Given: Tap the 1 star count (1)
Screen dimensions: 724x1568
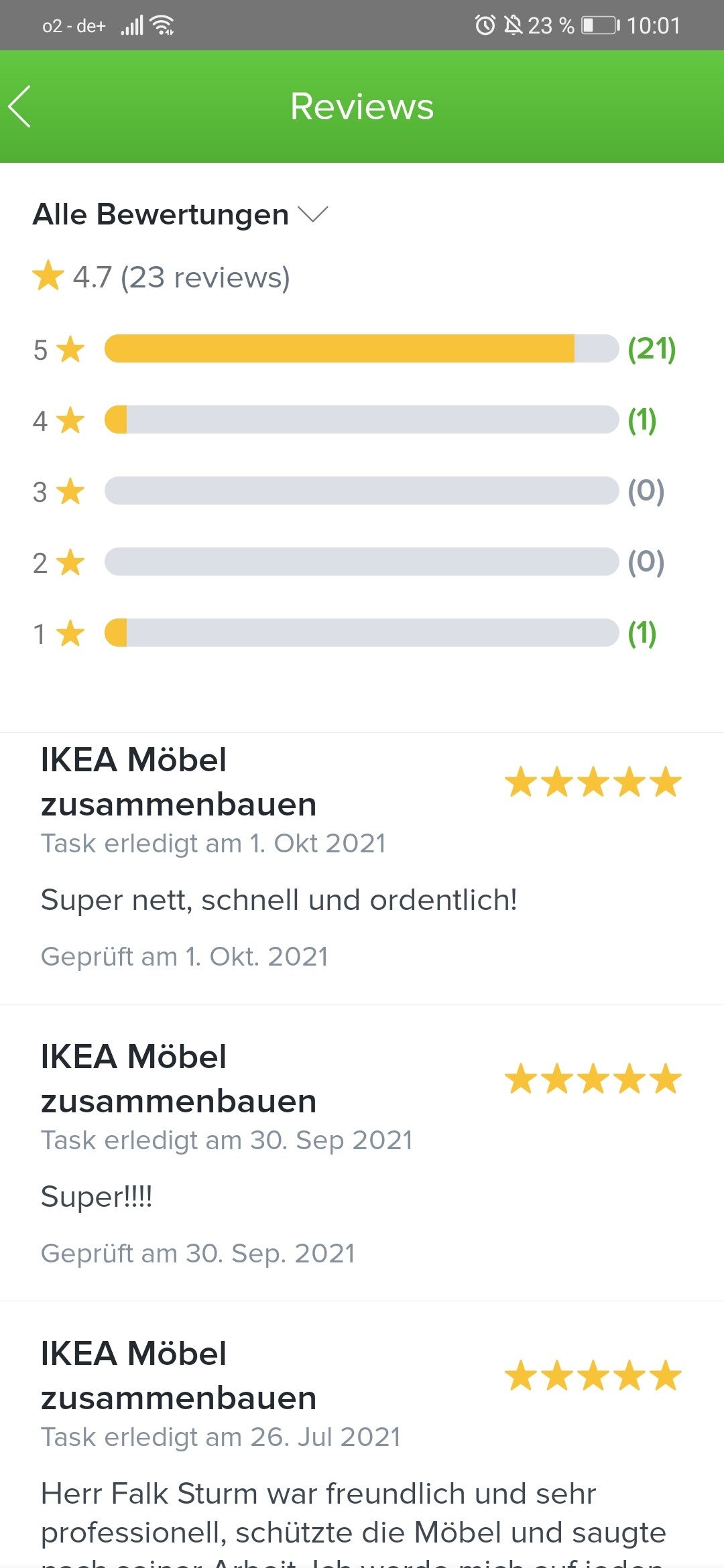Looking at the screenshot, I should point(642,633).
